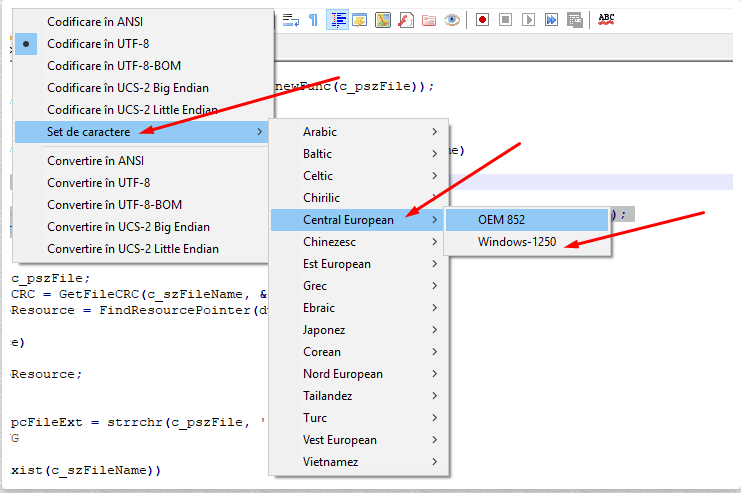Click the user defined language lightning icon
The image size is (741, 493).
(360, 20)
